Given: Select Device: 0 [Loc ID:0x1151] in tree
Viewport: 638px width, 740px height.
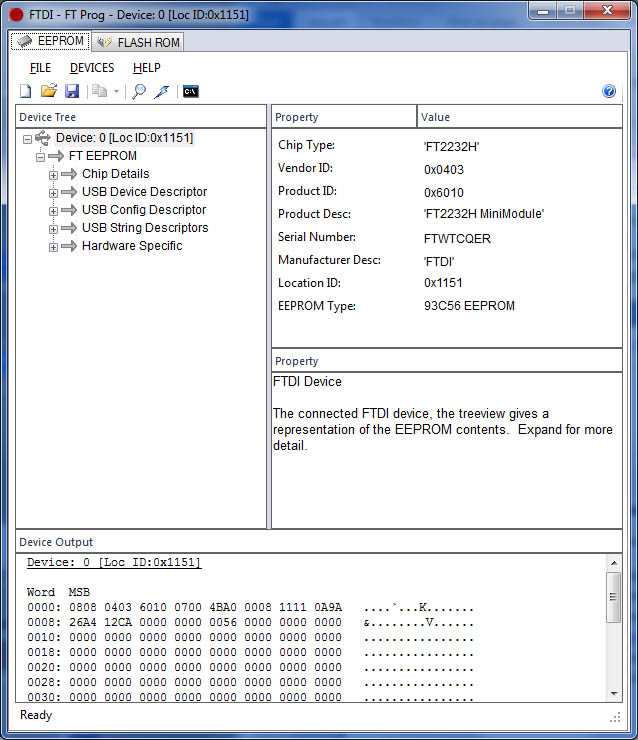Looking at the screenshot, I should coord(125,138).
